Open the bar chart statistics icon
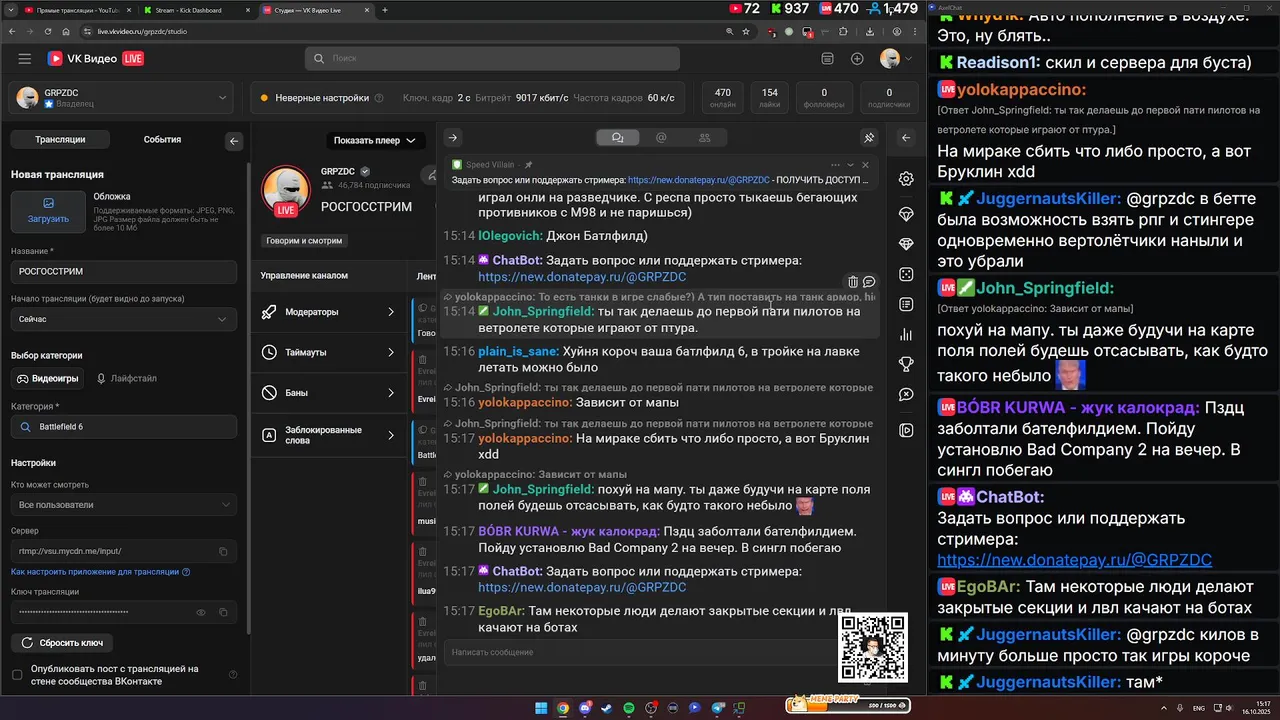 click(906, 334)
